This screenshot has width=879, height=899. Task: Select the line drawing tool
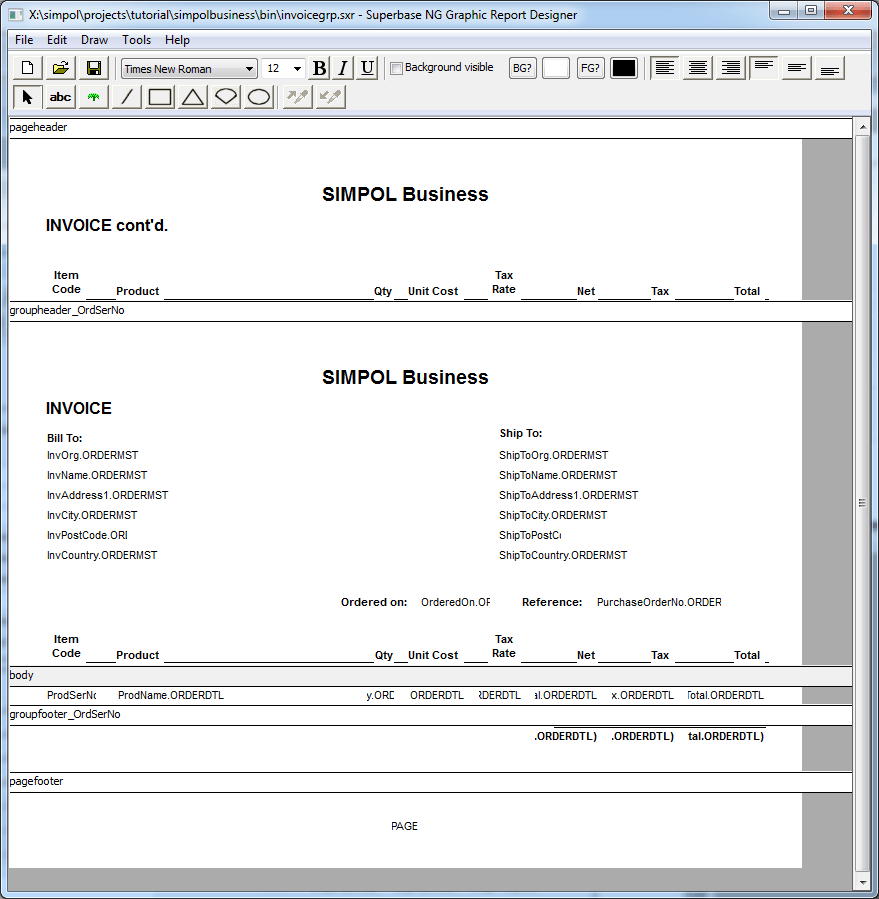[x=127, y=96]
